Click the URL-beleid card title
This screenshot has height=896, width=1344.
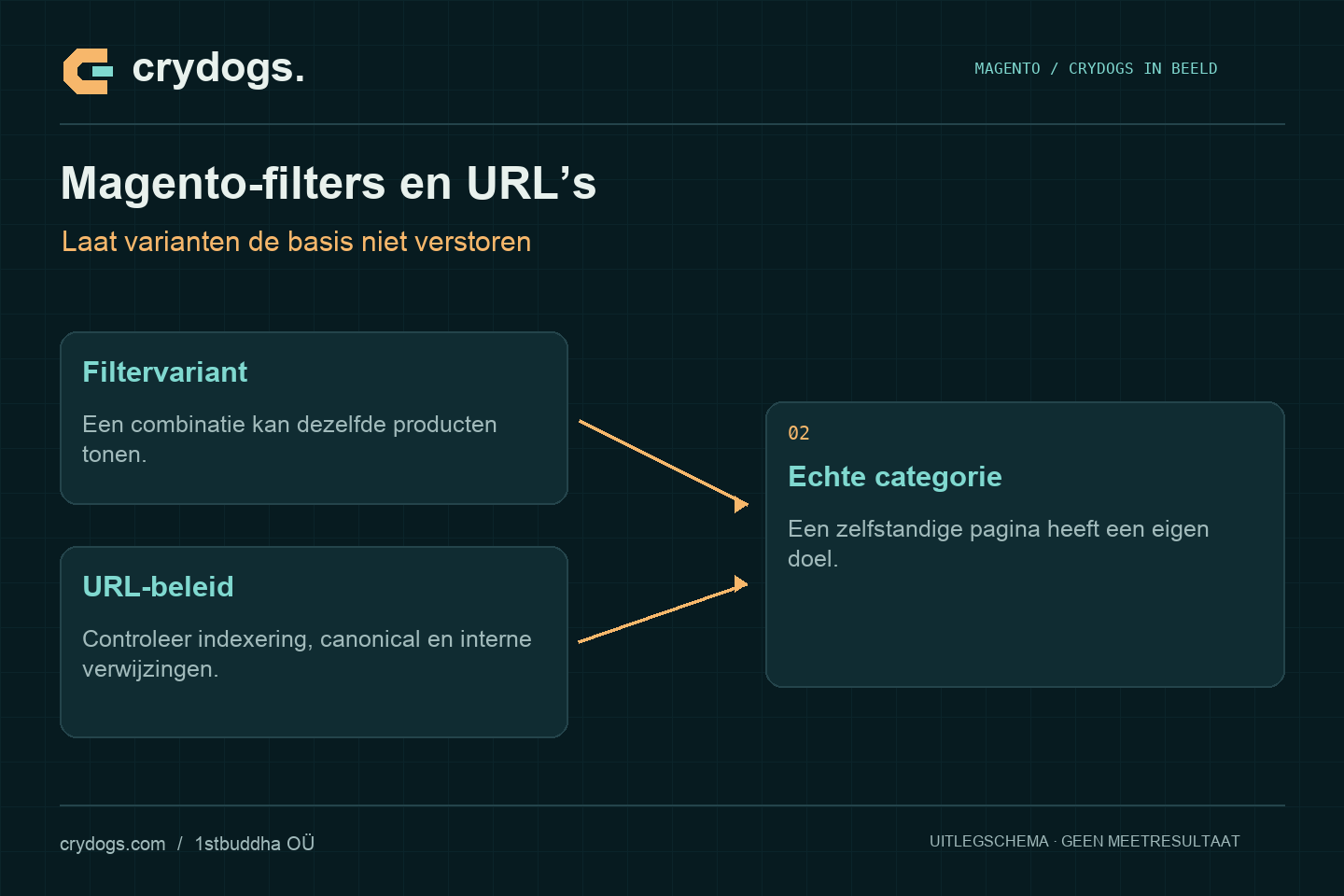(x=158, y=587)
